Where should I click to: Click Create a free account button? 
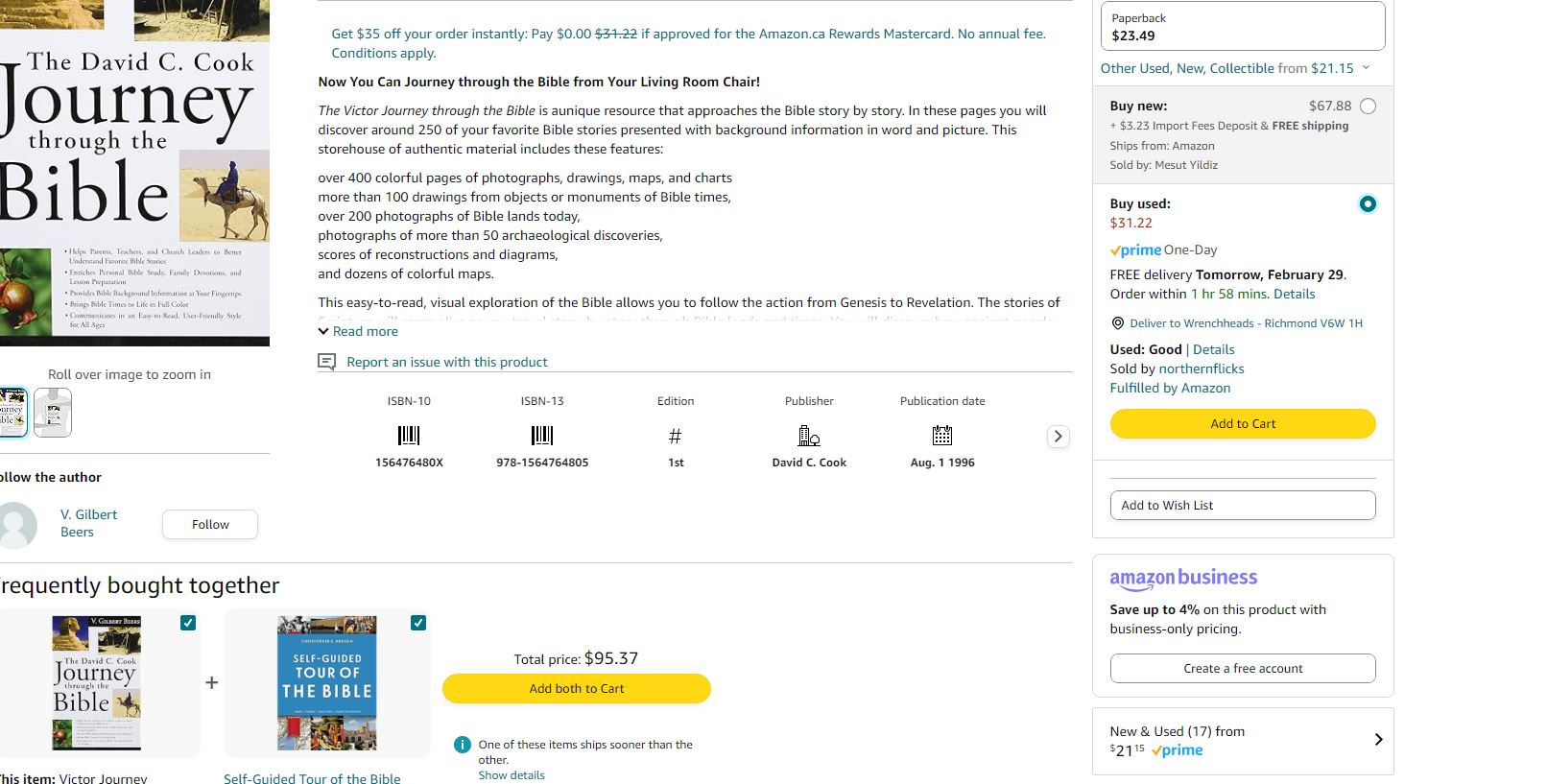(x=1243, y=669)
